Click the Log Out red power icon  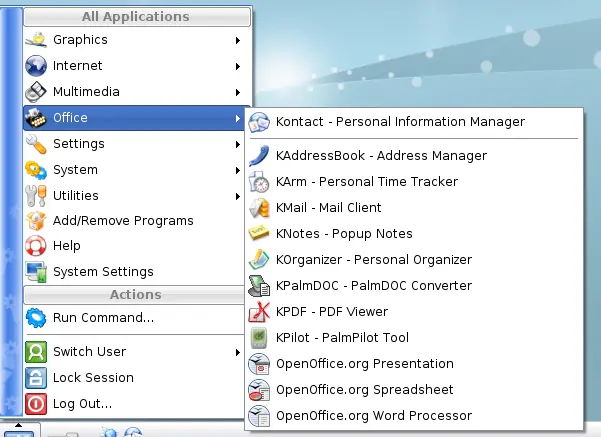point(36,404)
